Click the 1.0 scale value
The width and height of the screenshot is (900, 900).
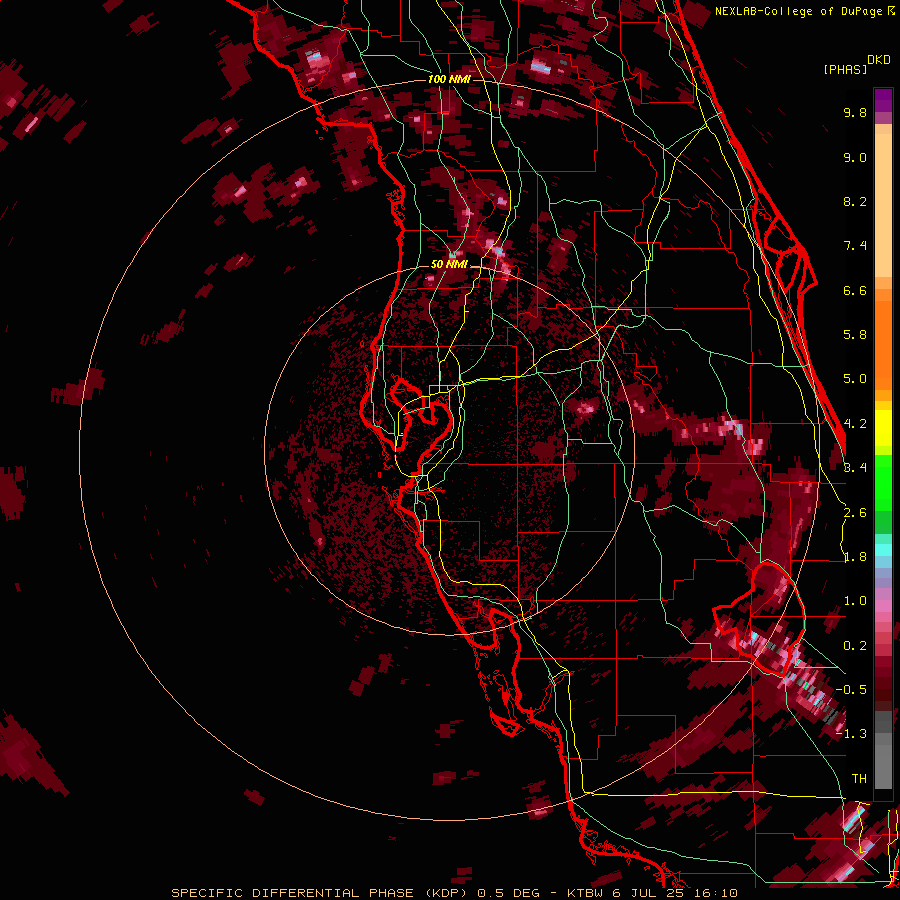(x=855, y=601)
